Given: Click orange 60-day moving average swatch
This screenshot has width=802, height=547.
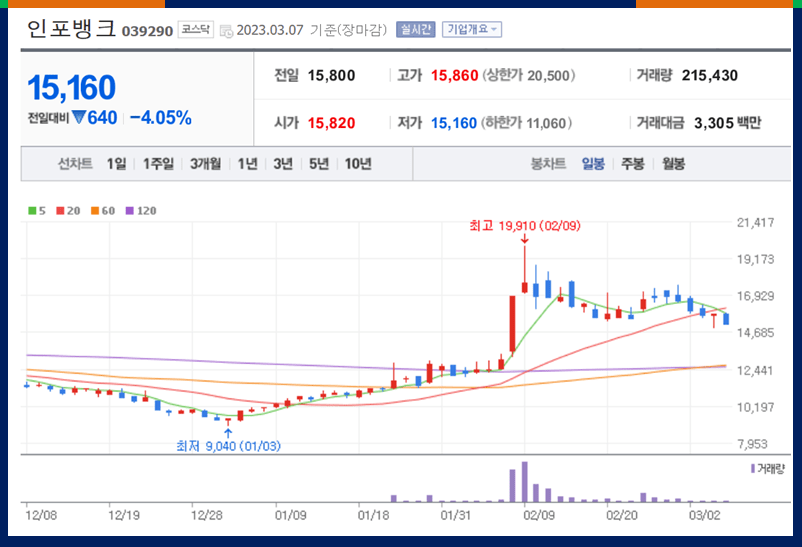Looking at the screenshot, I should point(95,211).
